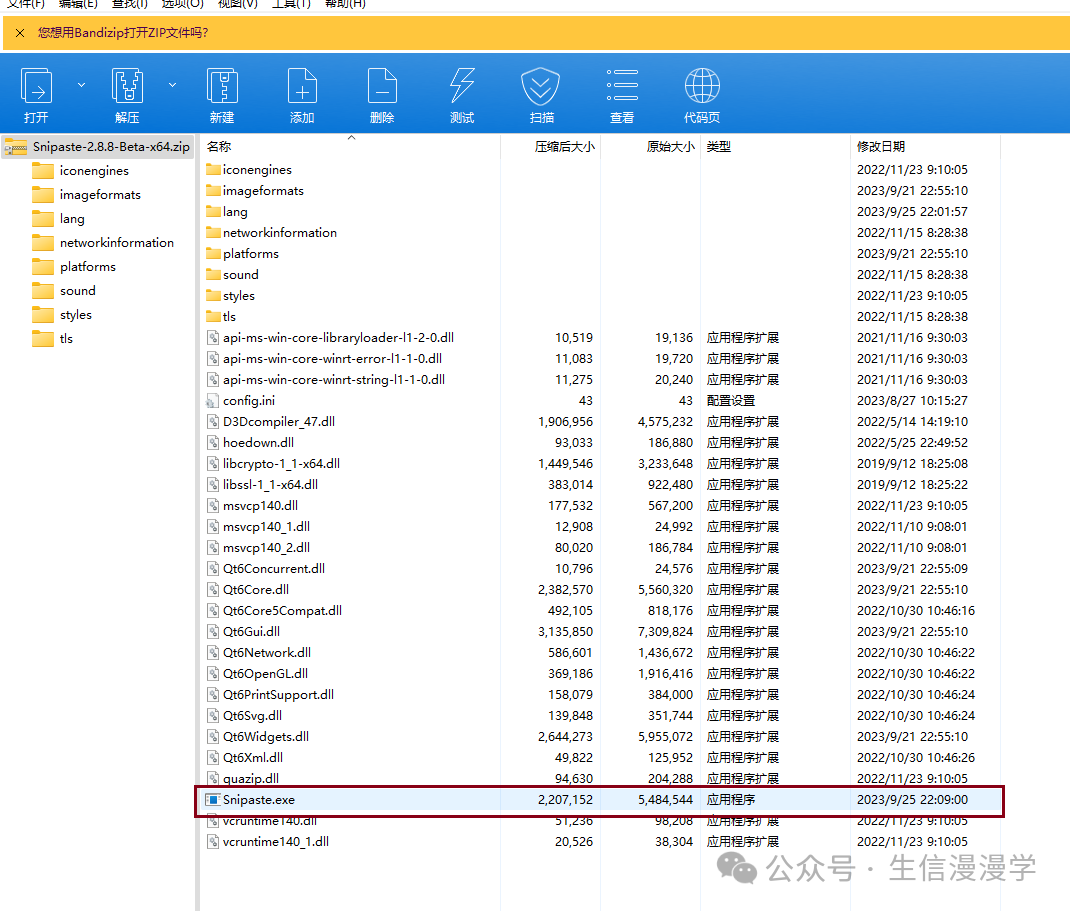Image resolution: width=1070 pixels, height=911 pixels.
Task: Select styles folder in left tree
Action: pyautogui.click(x=75, y=315)
